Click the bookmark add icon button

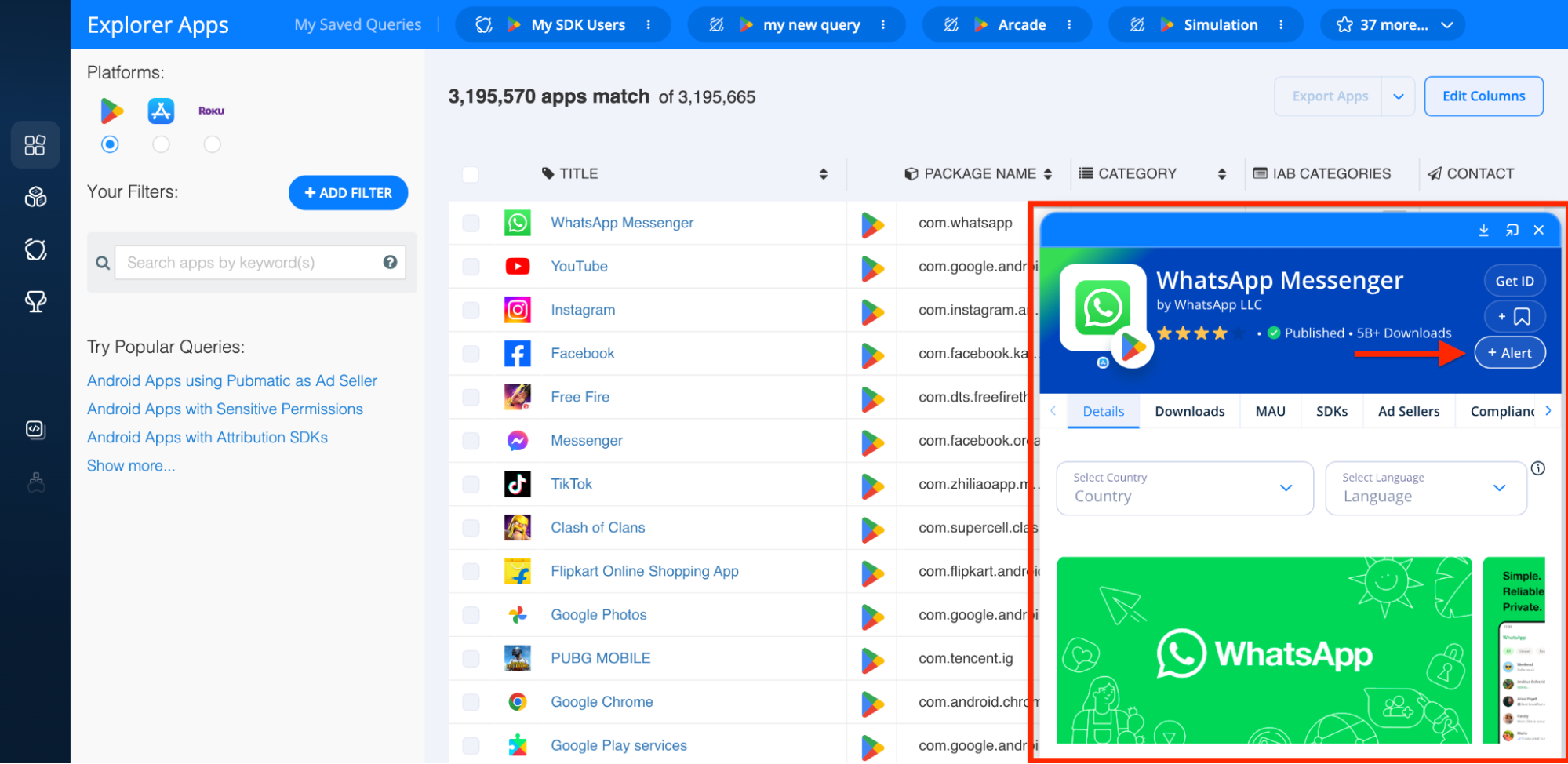tap(1515, 317)
